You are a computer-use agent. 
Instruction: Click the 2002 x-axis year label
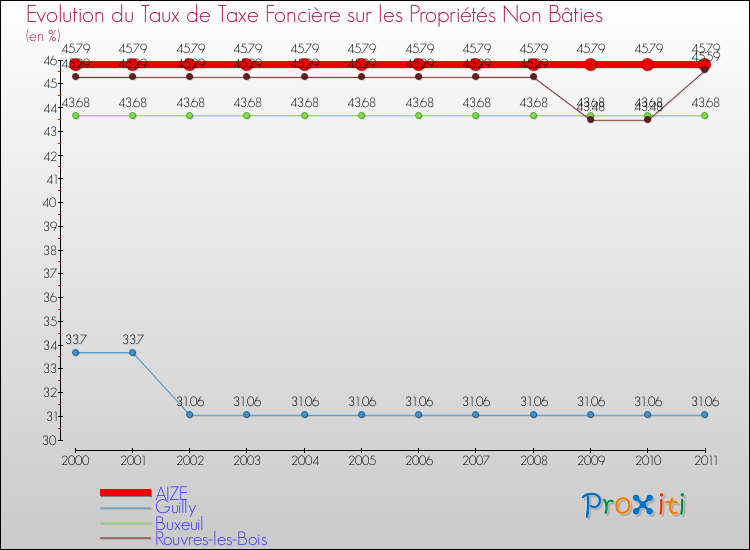pyautogui.click(x=190, y=460)
